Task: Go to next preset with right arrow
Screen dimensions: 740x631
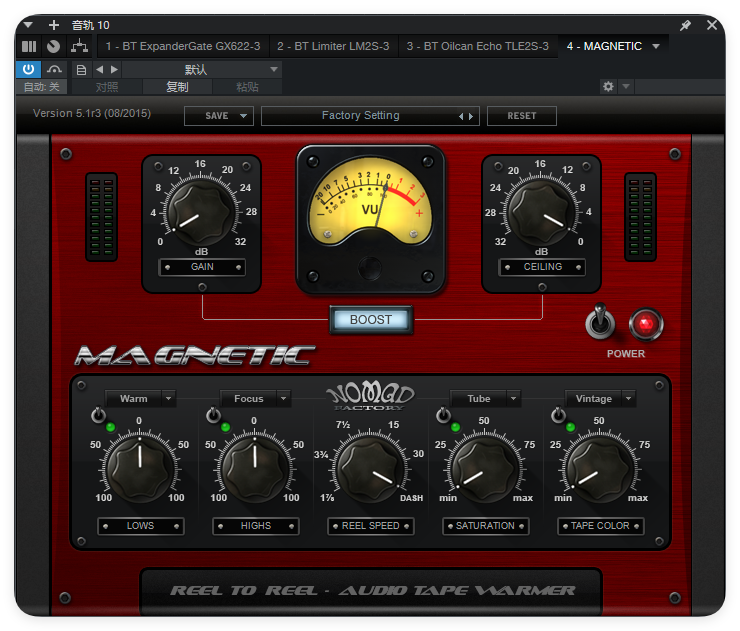Action: (114, 69)
